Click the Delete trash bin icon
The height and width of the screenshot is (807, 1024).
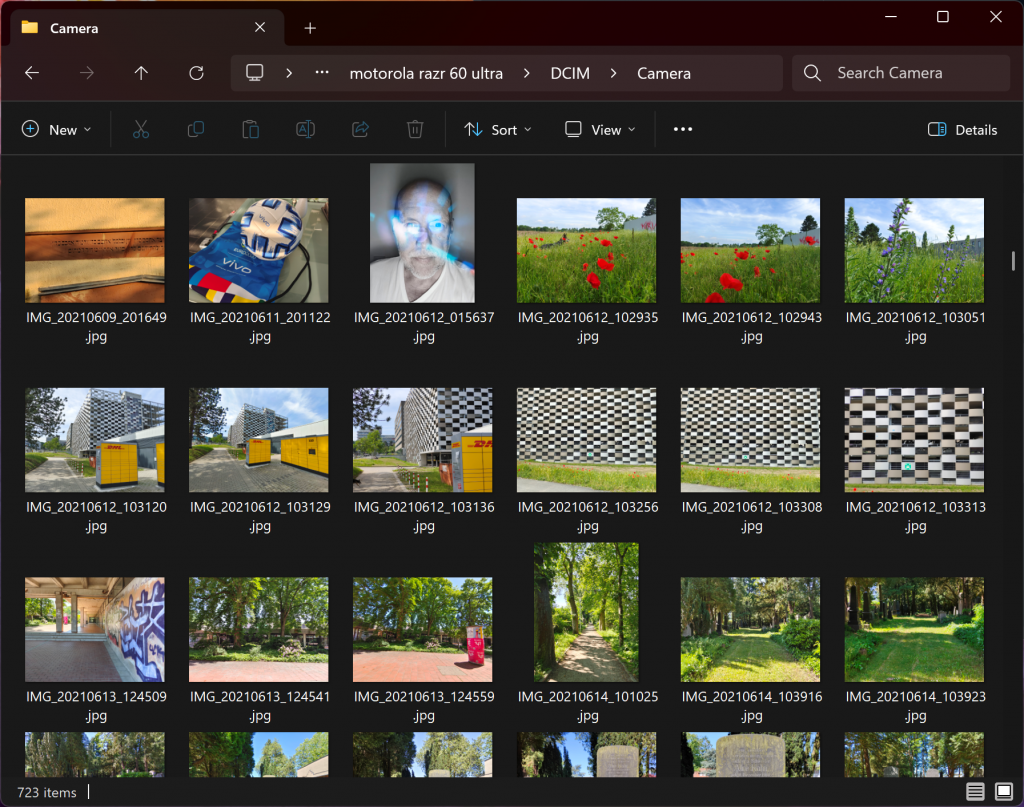tap(415, 129)
